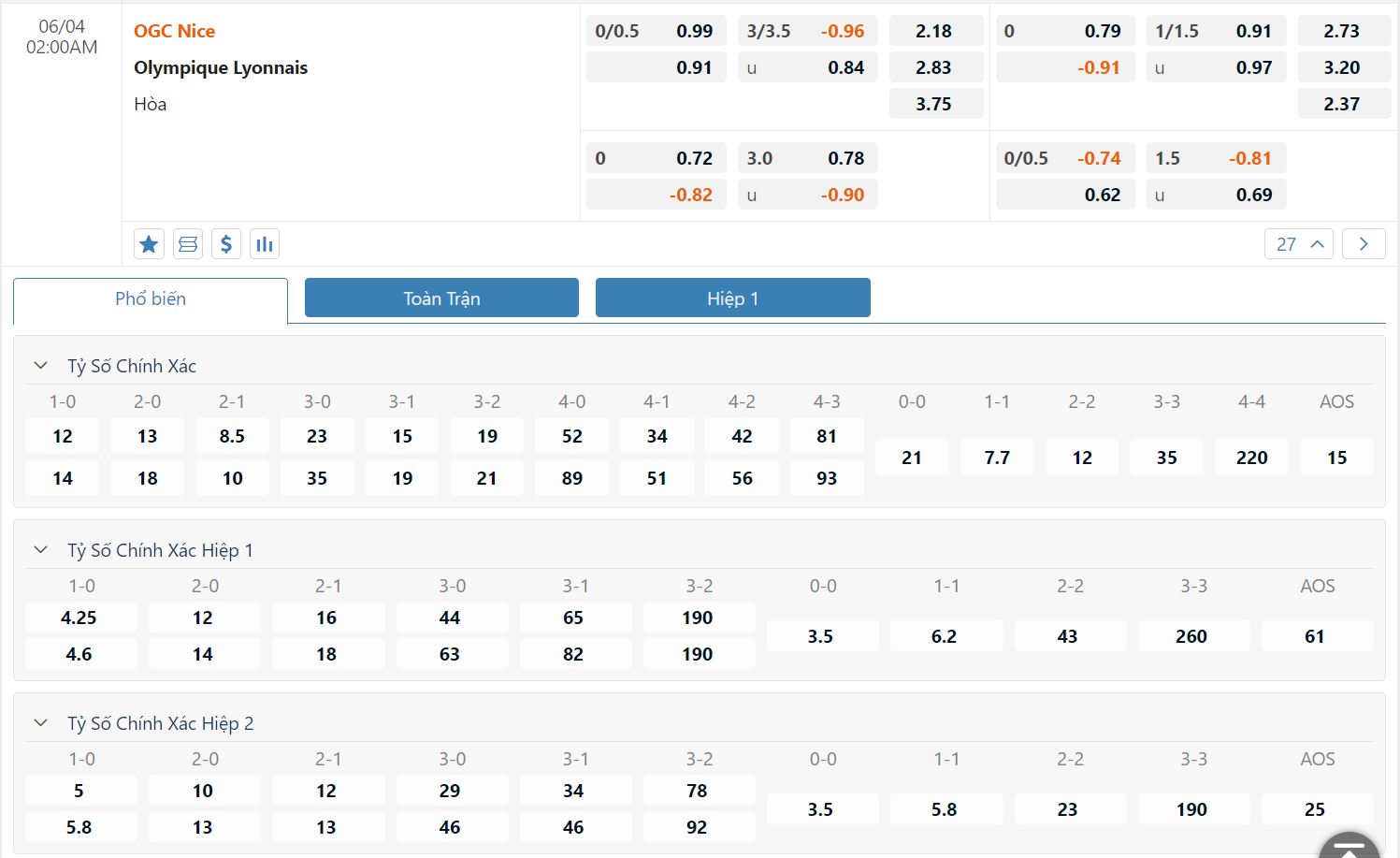The image size is (1400, 858).
Task: Collapse Tỷ Số Chính Xác Hiệp 2 section
Action: (x=40, y=723)
